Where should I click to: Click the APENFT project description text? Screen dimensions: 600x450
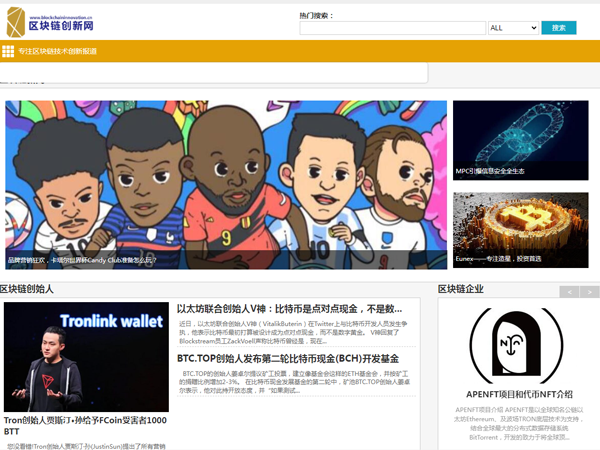tap(518, 424)
